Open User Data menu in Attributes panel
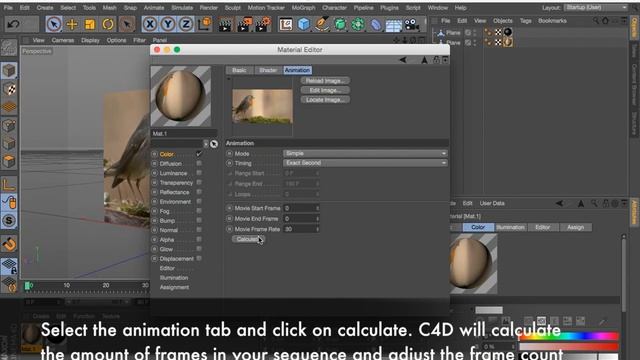This screenshot has width=640, height=360. pyautogui.click(x=492, y=203)
